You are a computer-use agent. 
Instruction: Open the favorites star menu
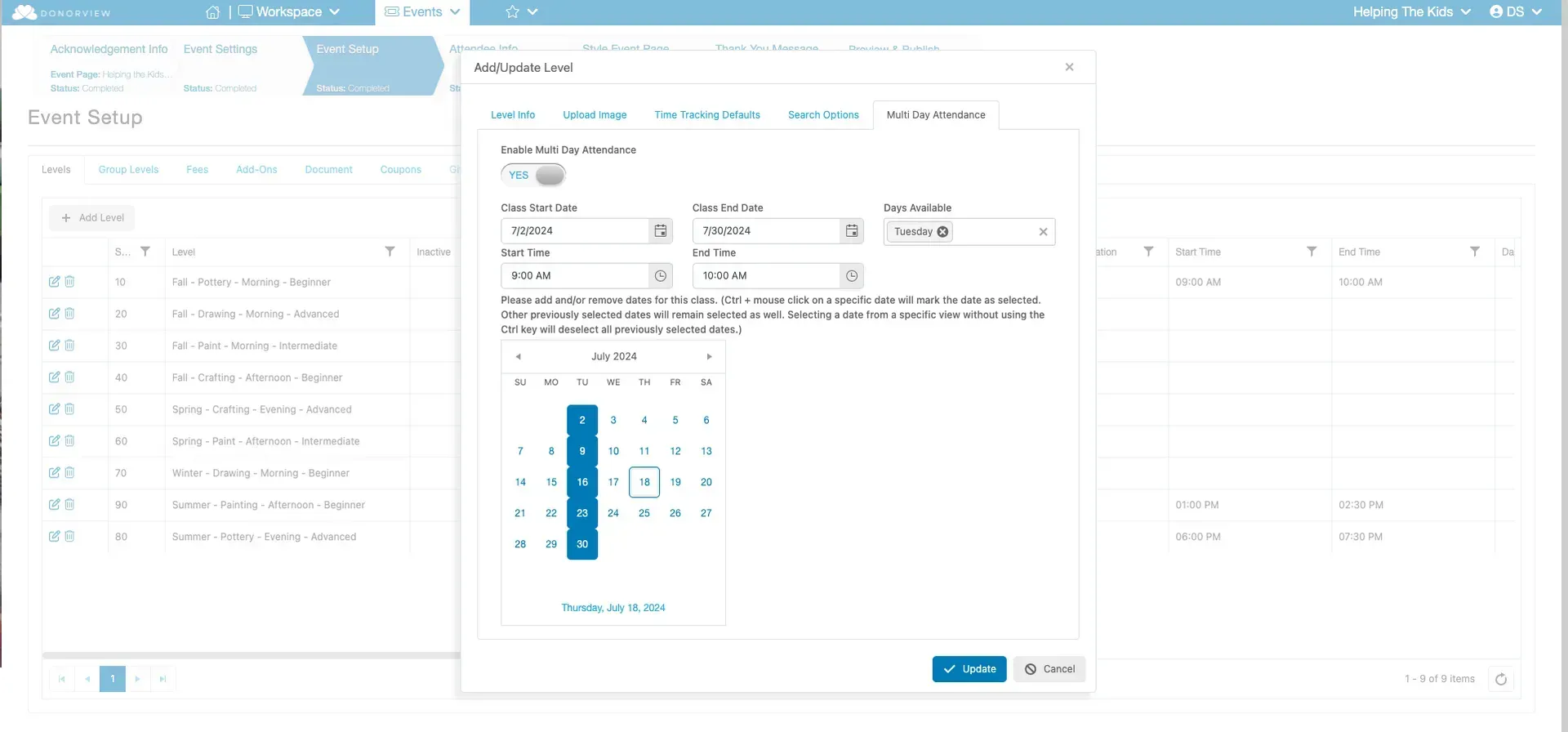click(x=521, y=12)
